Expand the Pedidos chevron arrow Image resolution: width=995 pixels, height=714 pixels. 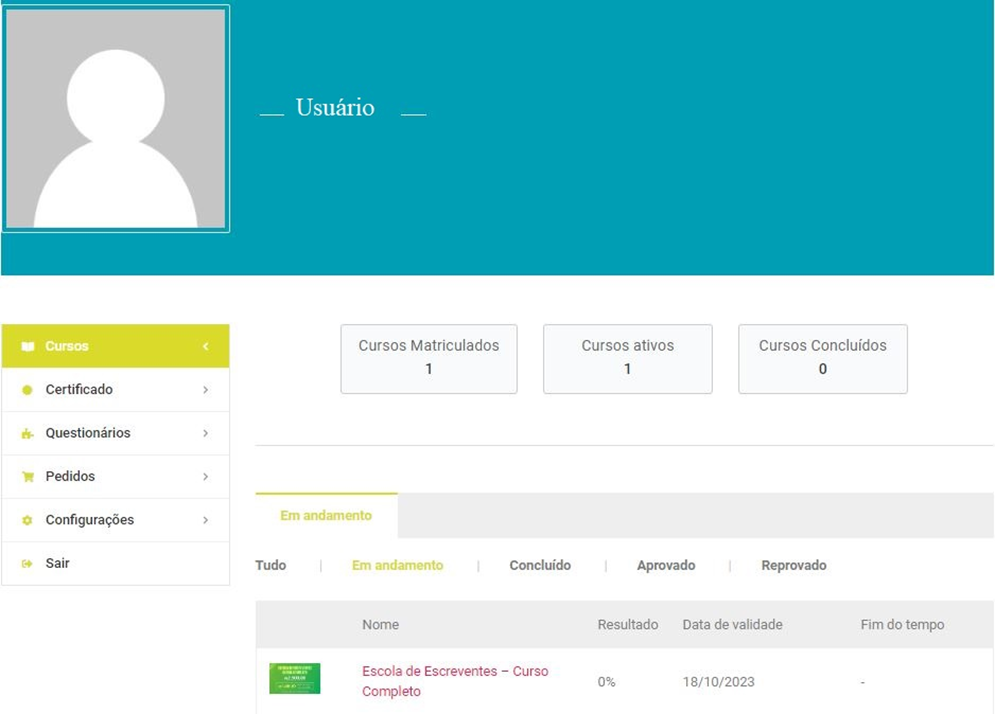(x=205, y=477)
